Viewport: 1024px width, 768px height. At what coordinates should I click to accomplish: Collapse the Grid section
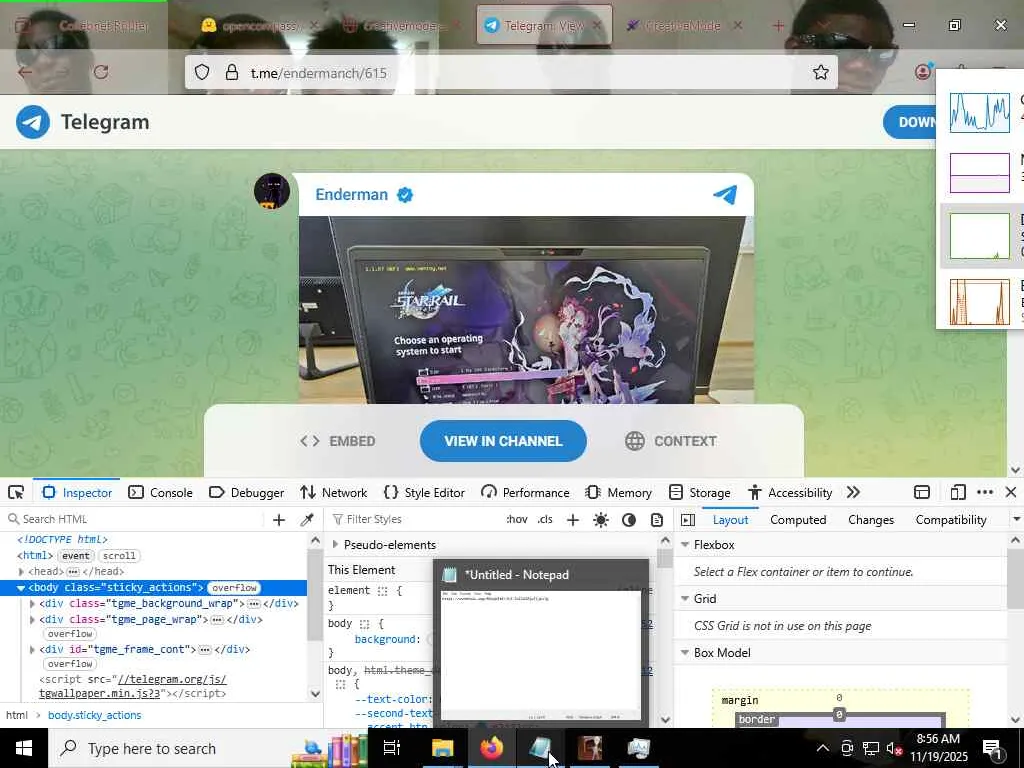coord(685,598)
